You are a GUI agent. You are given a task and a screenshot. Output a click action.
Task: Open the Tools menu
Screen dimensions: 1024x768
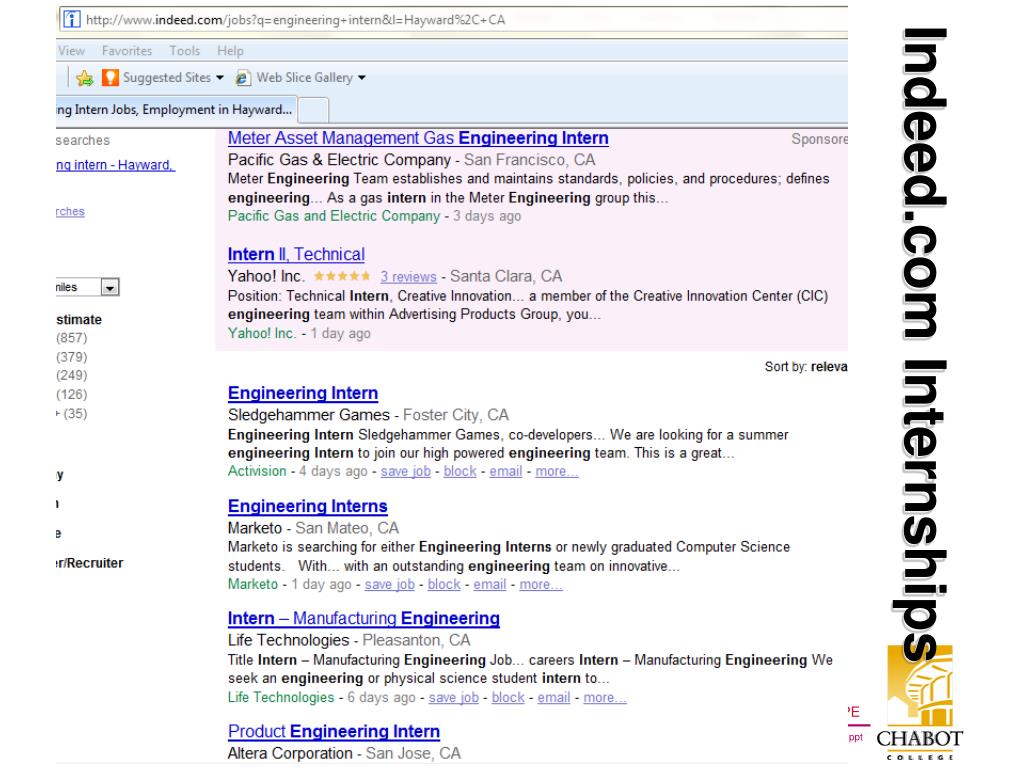pos(185,51)
